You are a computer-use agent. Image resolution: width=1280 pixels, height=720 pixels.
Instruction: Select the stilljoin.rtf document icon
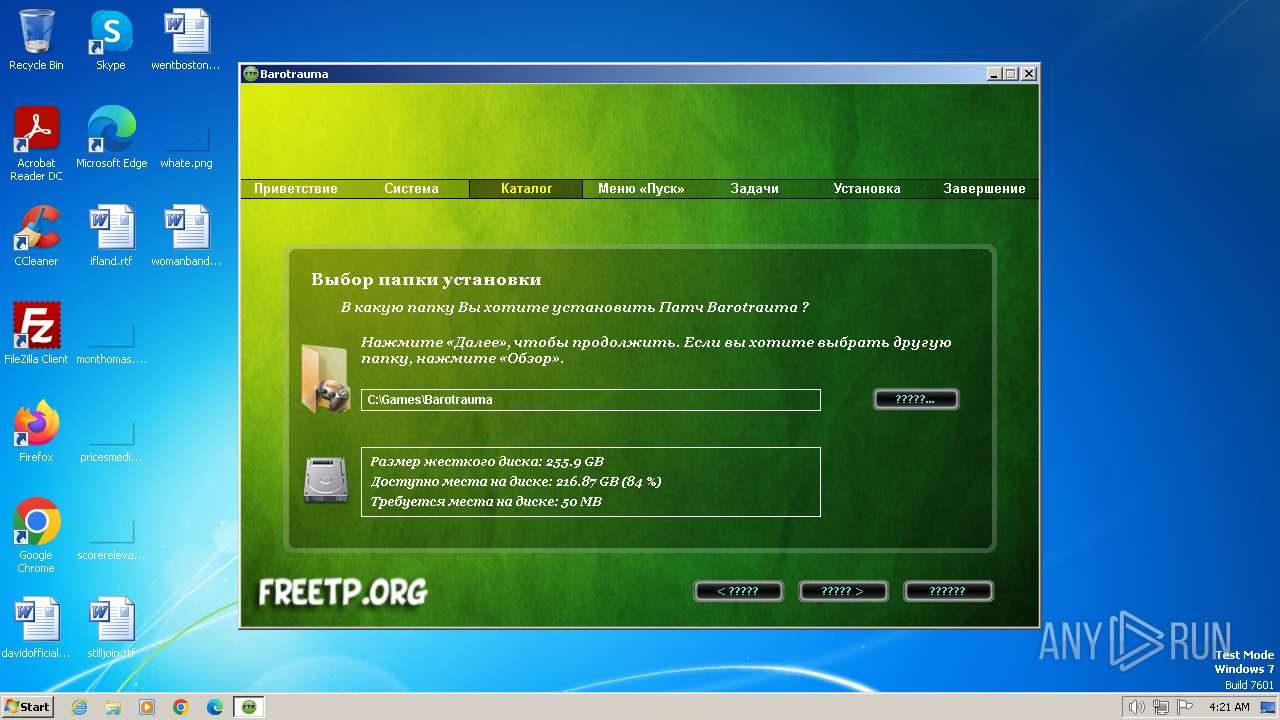click(x=111, y=628)
